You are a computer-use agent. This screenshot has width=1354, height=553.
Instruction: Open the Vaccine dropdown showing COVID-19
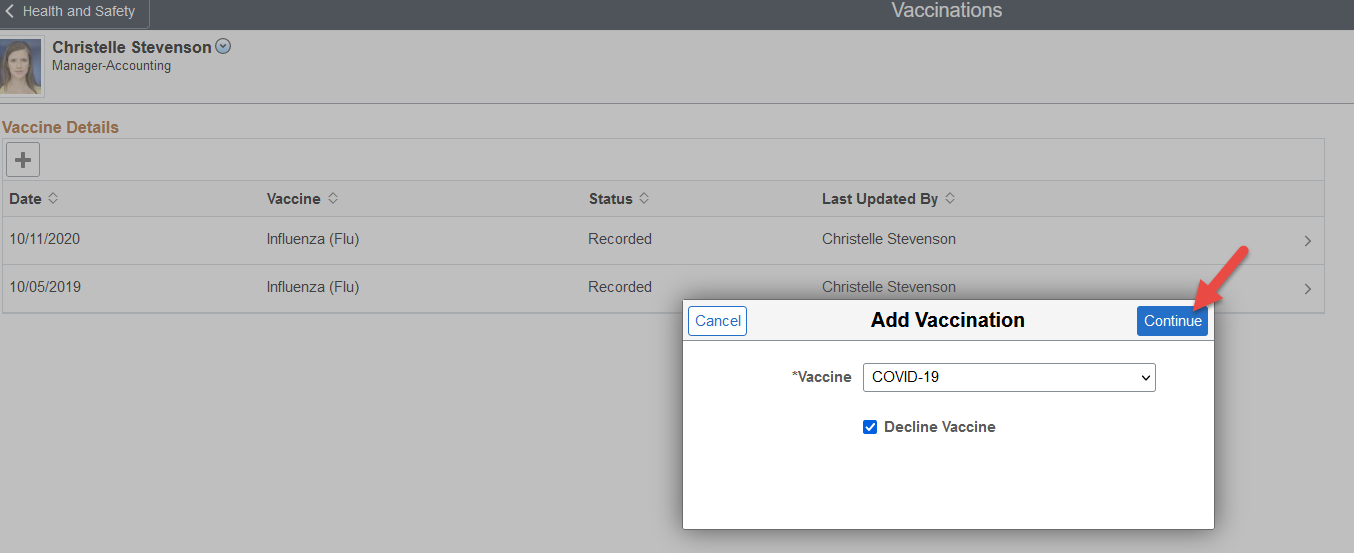1008,377
